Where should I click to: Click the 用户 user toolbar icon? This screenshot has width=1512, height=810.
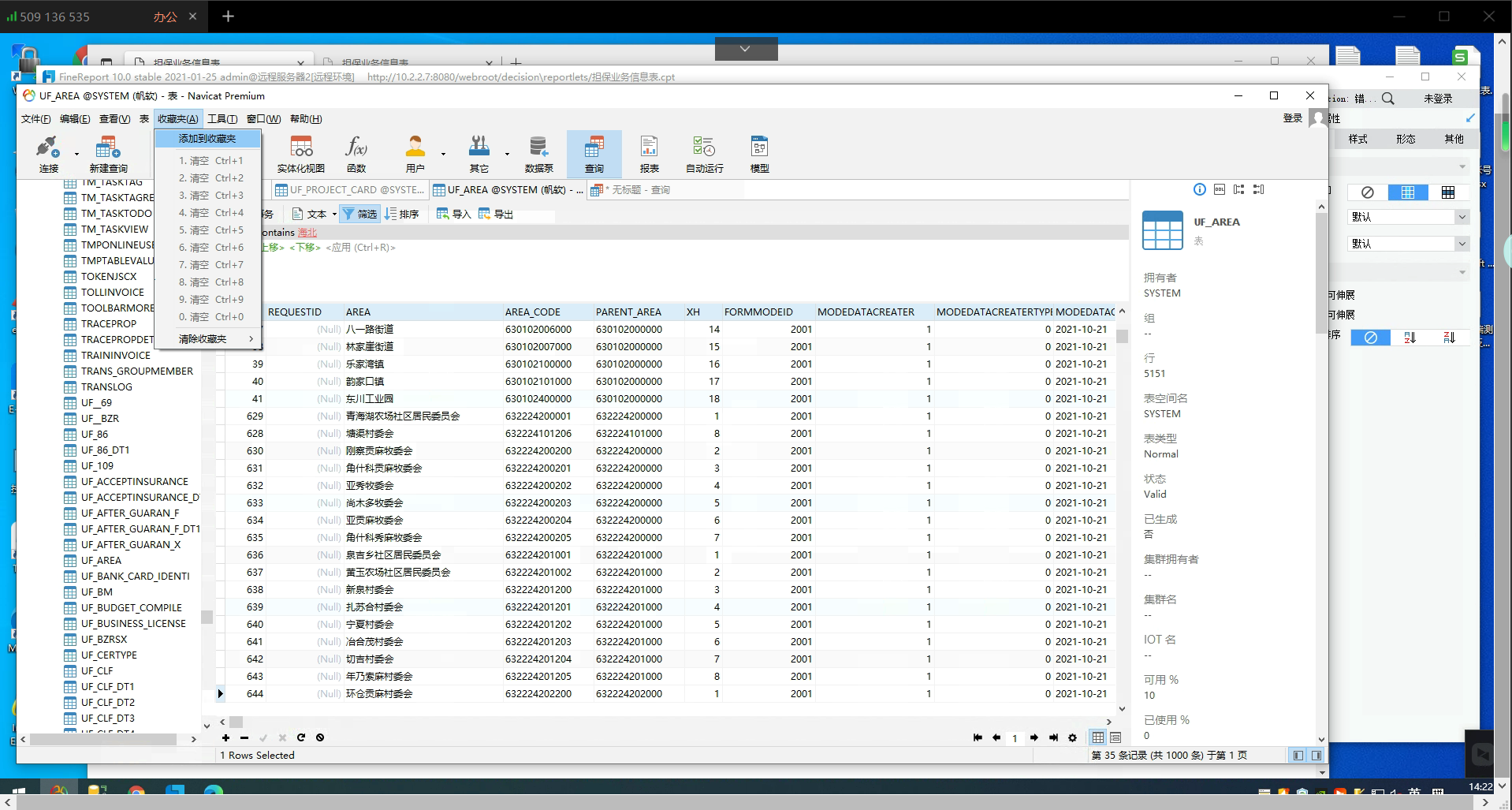coord(415,154)
